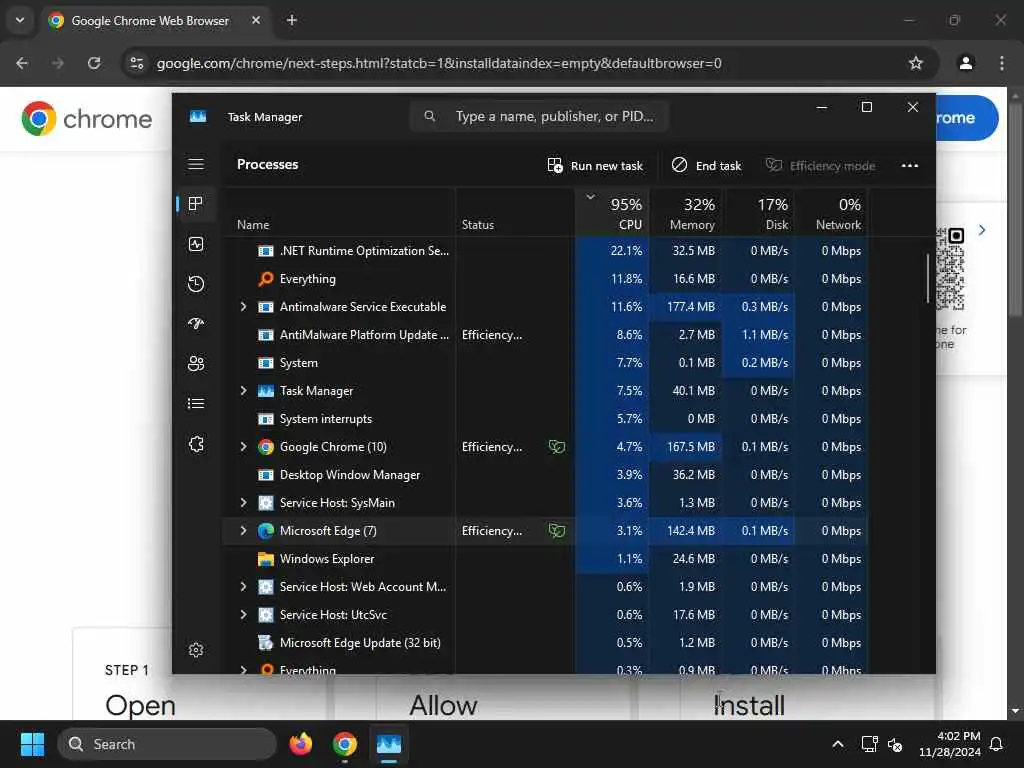The image size is (1024, 768).
Task: Open a new Chrome tab
Action: point(292,20)
